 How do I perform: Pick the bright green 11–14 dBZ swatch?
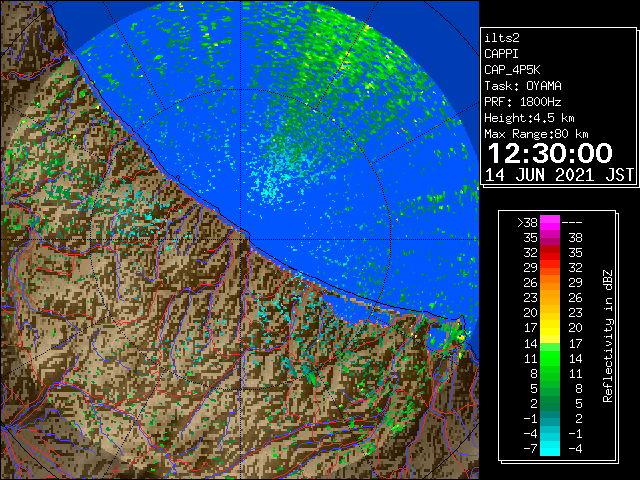pyautogui.click(x=550, y=358)
